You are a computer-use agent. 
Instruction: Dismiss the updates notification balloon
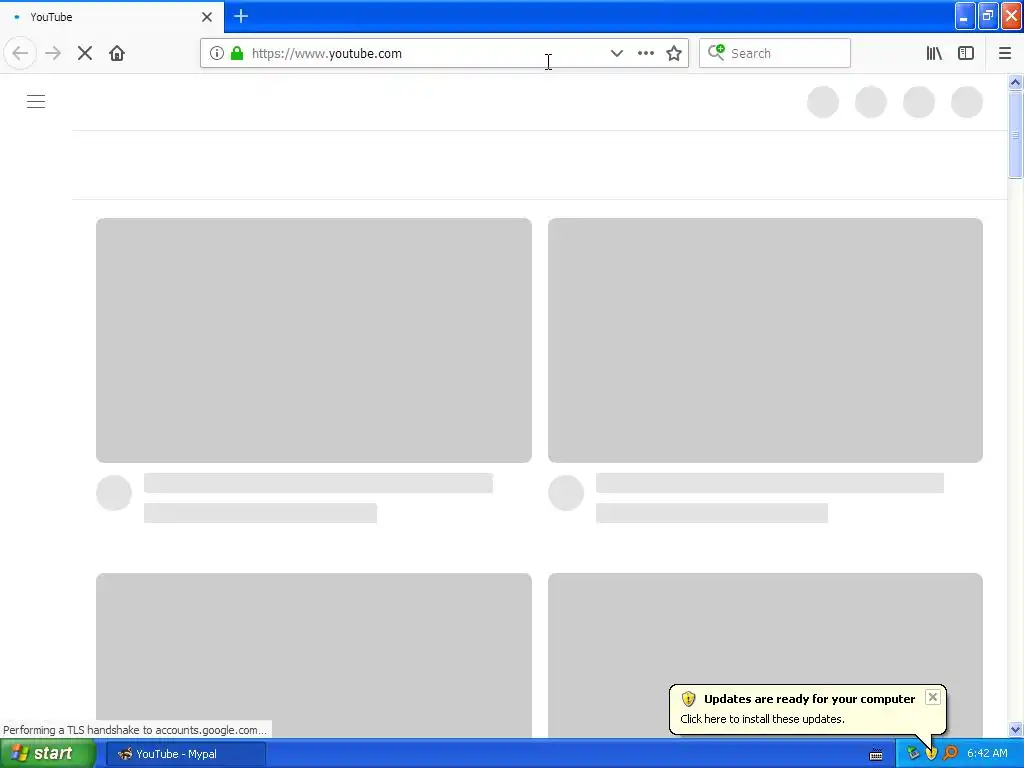pos(933,697)
